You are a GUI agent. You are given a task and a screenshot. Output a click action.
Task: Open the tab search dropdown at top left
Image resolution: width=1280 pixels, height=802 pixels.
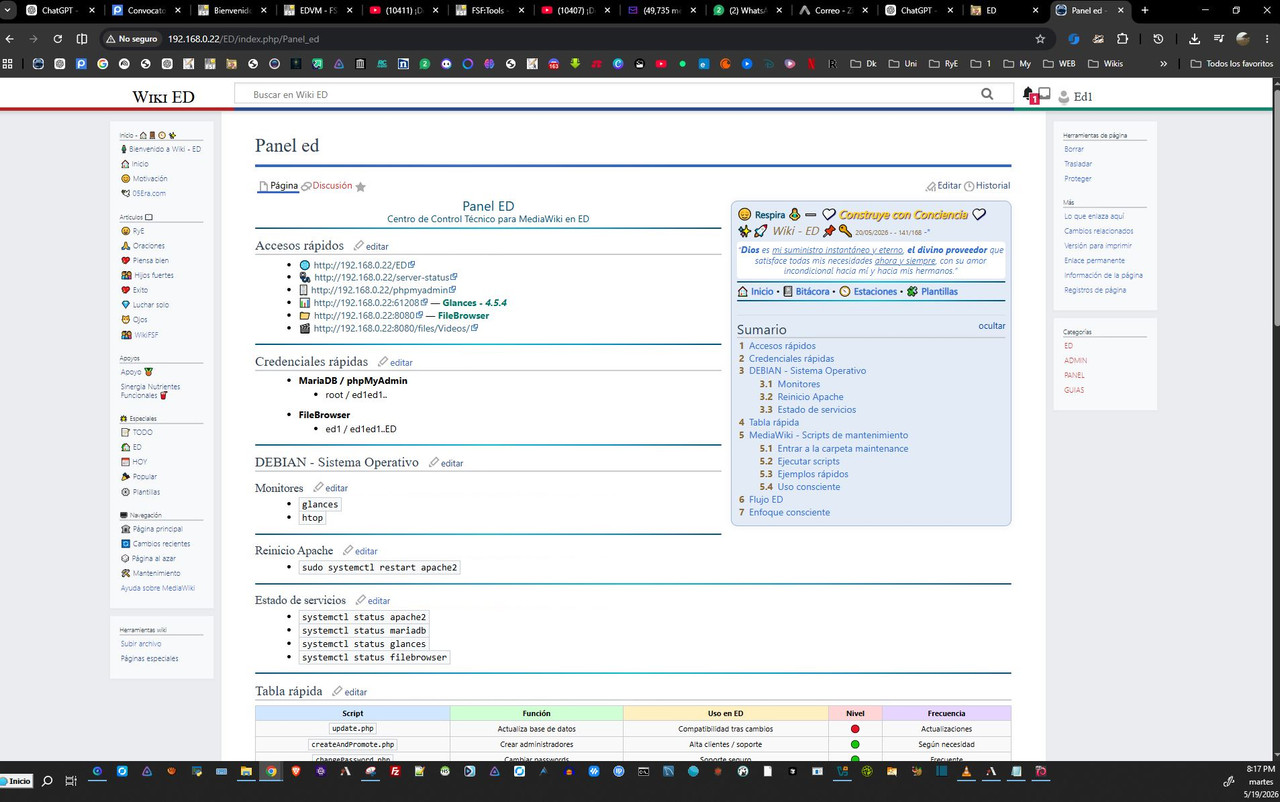coord(9,10)
